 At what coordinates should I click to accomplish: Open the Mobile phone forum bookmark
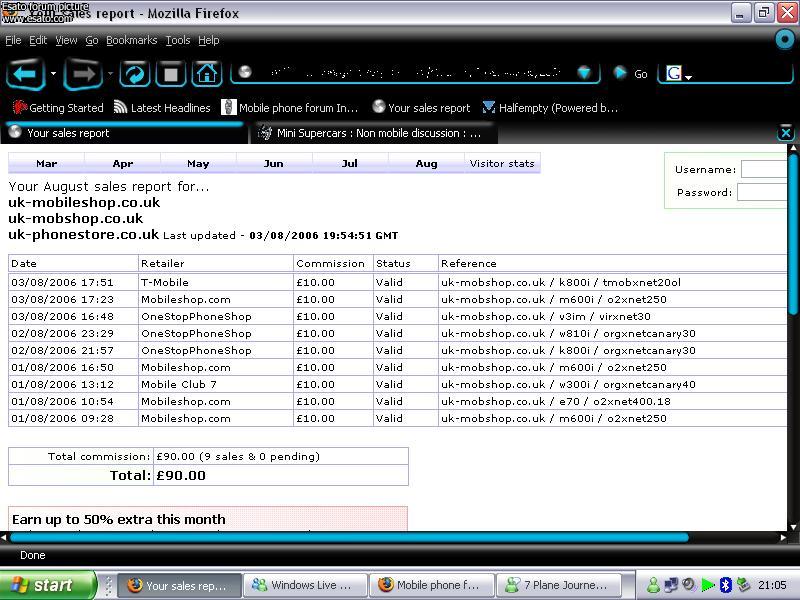pyautogui.click(x=289, y=108)
